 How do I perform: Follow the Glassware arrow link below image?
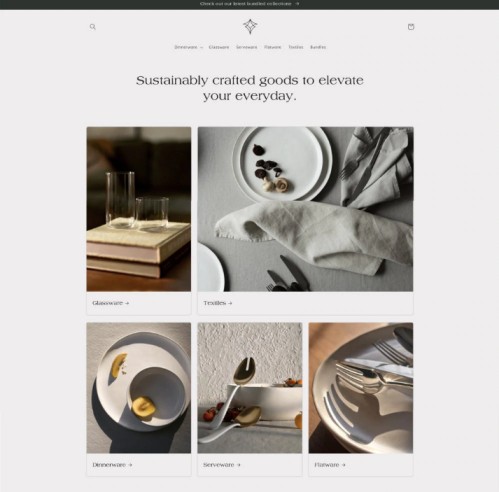tap(111, 303)
